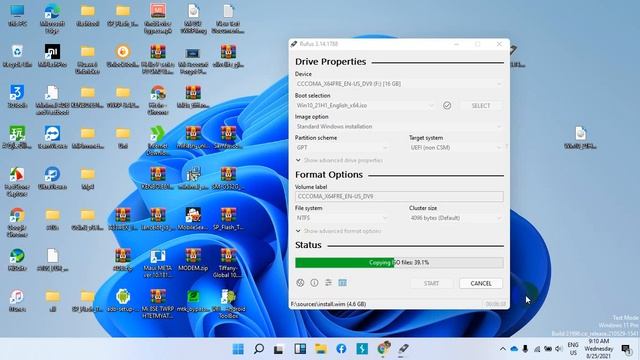The height and width of the screenshot is (360, 640).
Task: Click ENG US language indicator
Action: (573, 349)
